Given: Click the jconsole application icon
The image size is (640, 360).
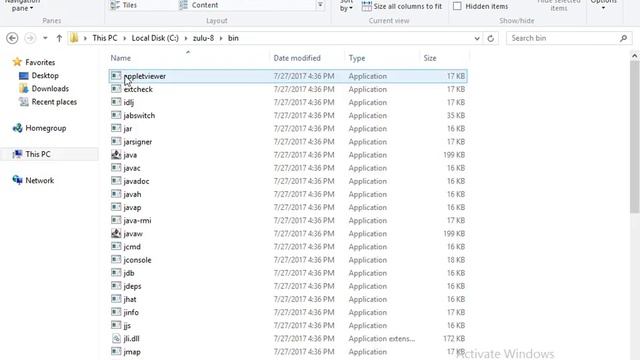Looking at the screenshot, I should click(116, 259).
